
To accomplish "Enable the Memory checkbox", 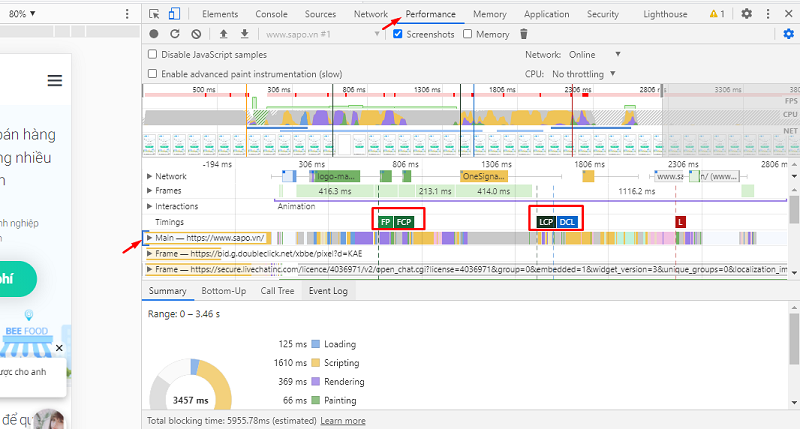I will coord(467,34).
